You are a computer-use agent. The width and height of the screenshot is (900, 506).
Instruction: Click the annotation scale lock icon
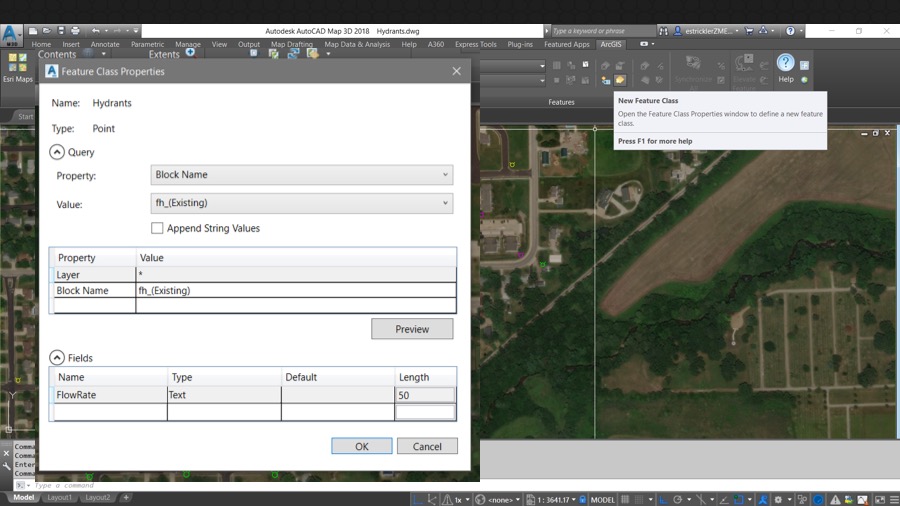(583, 500)
